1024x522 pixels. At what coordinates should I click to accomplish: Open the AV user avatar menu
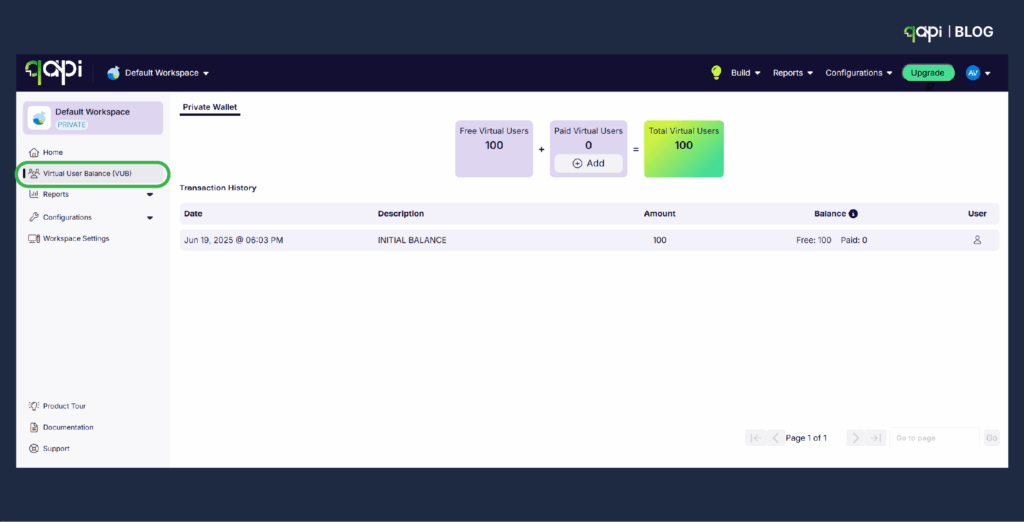click(978, 73)
